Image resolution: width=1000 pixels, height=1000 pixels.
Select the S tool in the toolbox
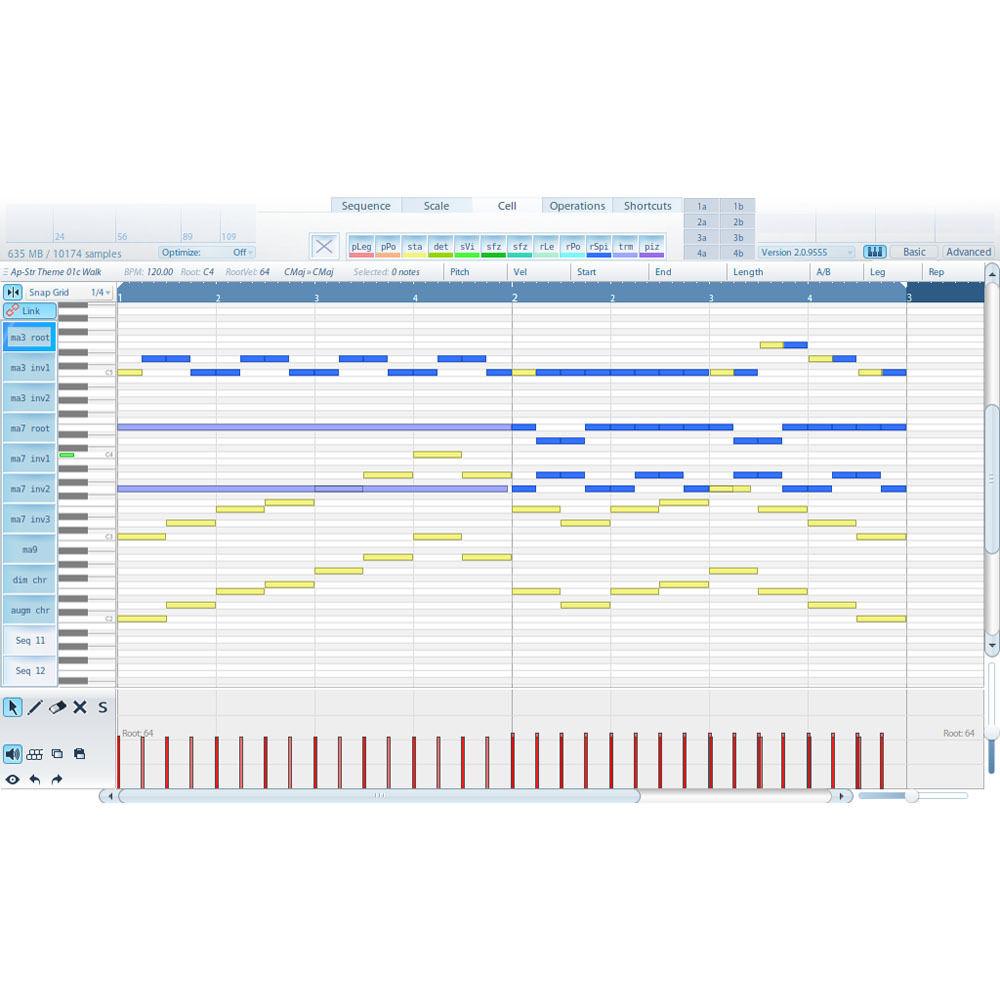(102, 707)
